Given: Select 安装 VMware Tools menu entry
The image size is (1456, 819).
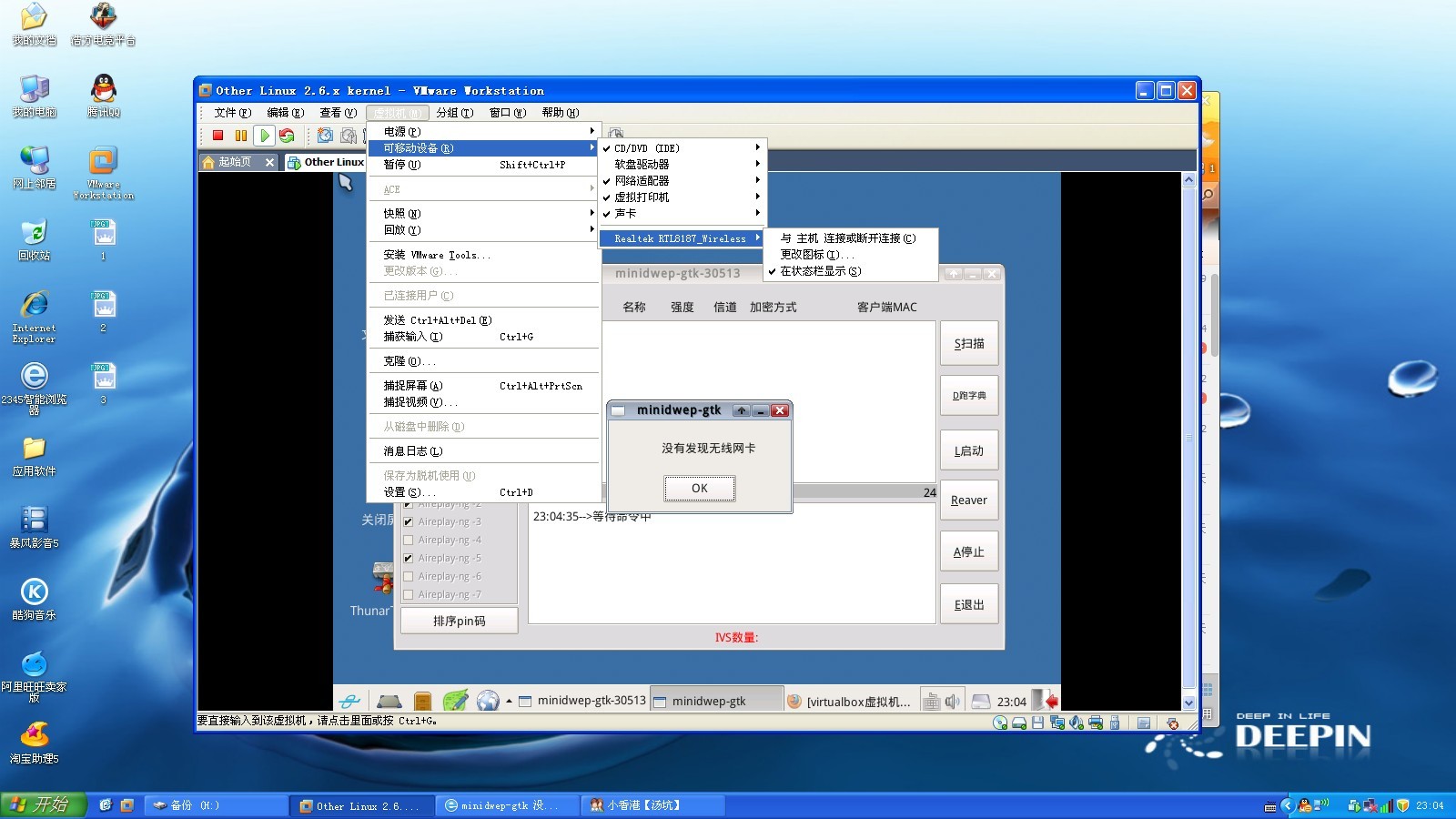Looking at the screenshot, I should [483, 255].
